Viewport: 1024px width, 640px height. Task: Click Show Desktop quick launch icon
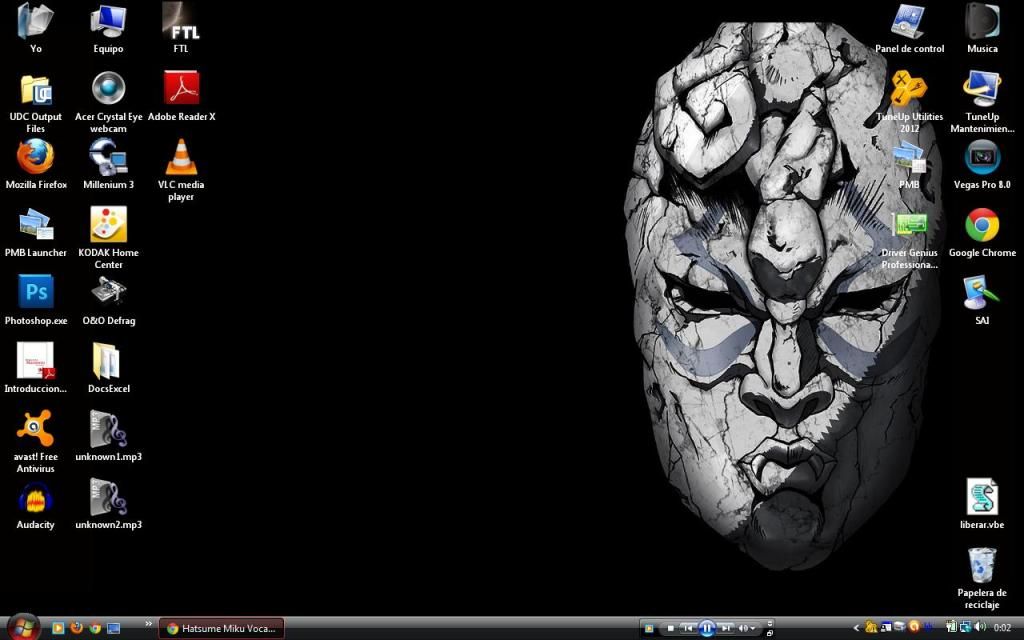tap(114, 628)
